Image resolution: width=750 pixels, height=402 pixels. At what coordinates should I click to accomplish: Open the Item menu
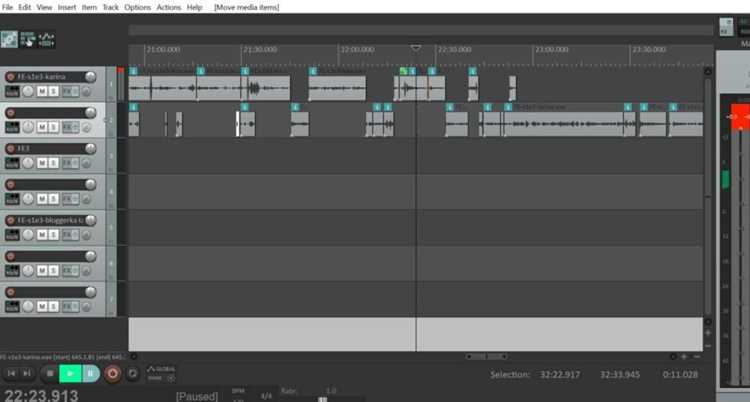click(89, 7)
